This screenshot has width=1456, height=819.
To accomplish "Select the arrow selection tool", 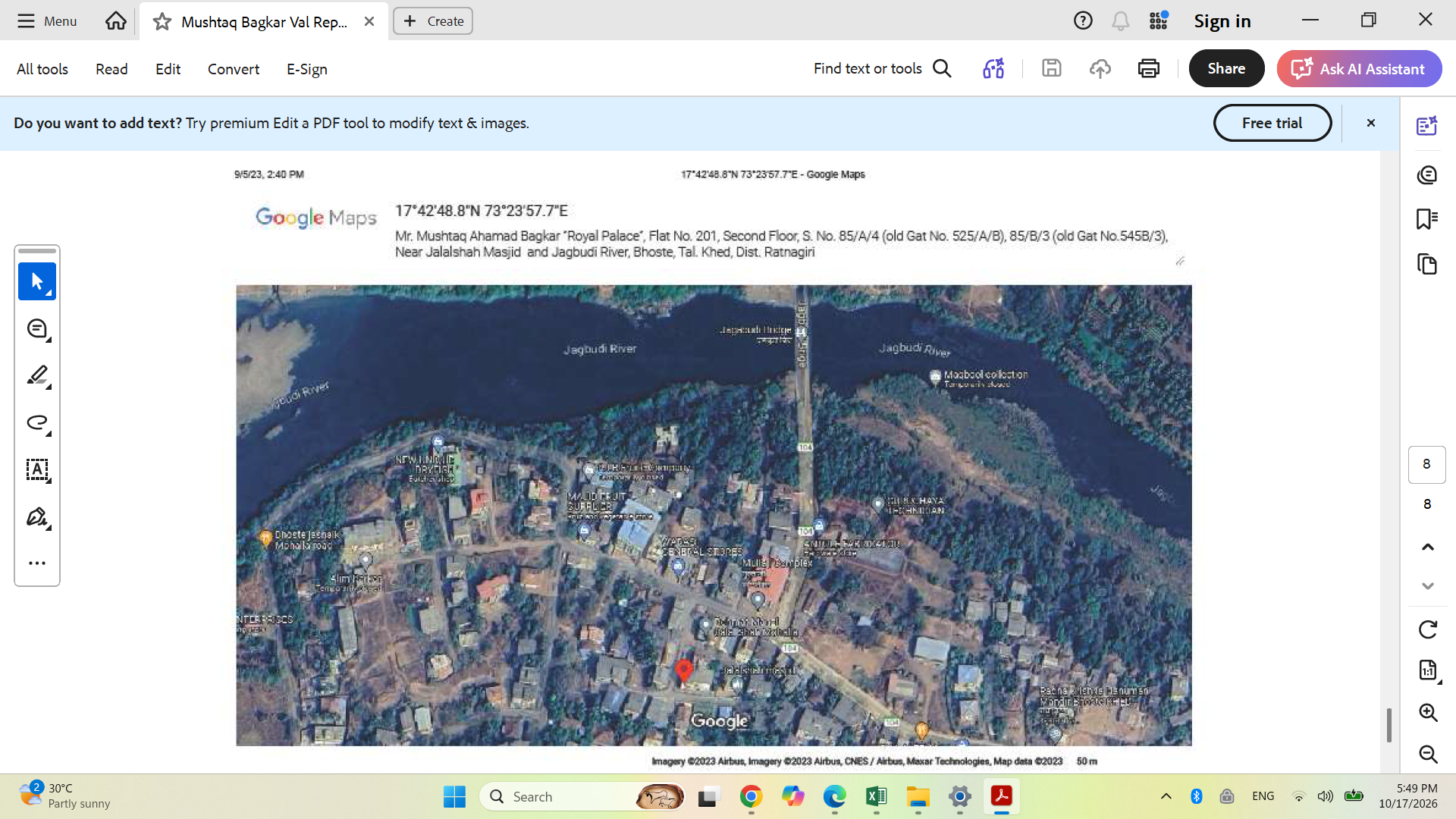I will pyautogui.click(x=37, y=281).
